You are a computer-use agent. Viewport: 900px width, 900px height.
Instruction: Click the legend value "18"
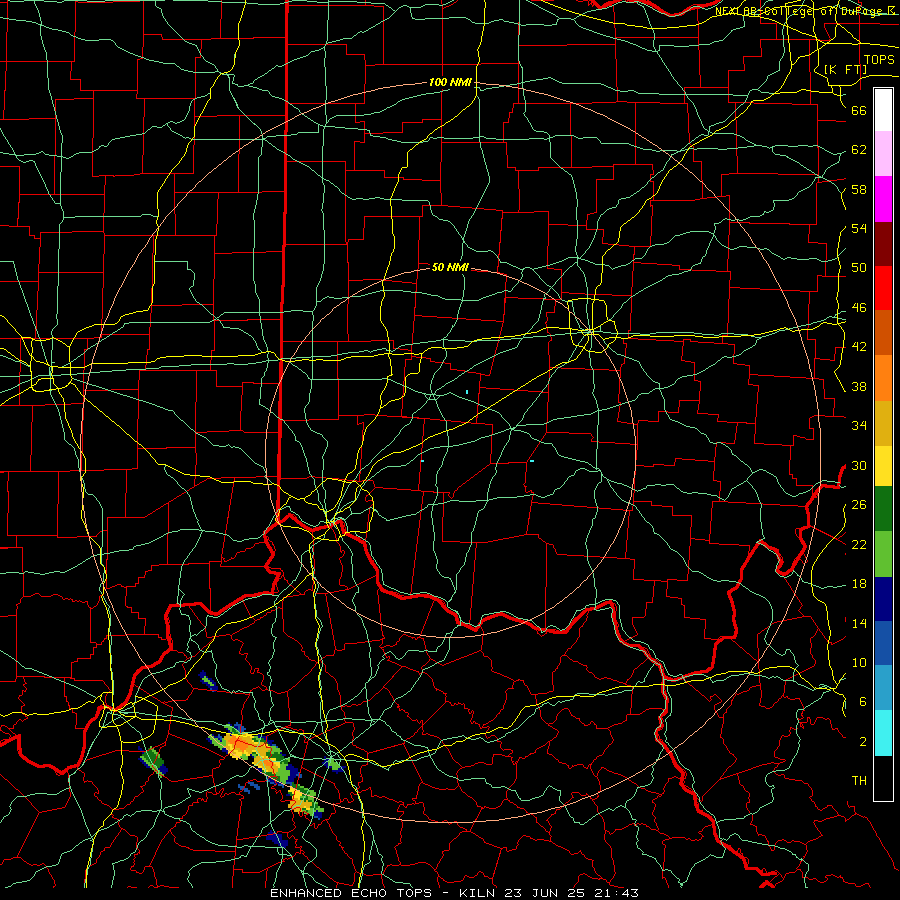click(859, 584)
